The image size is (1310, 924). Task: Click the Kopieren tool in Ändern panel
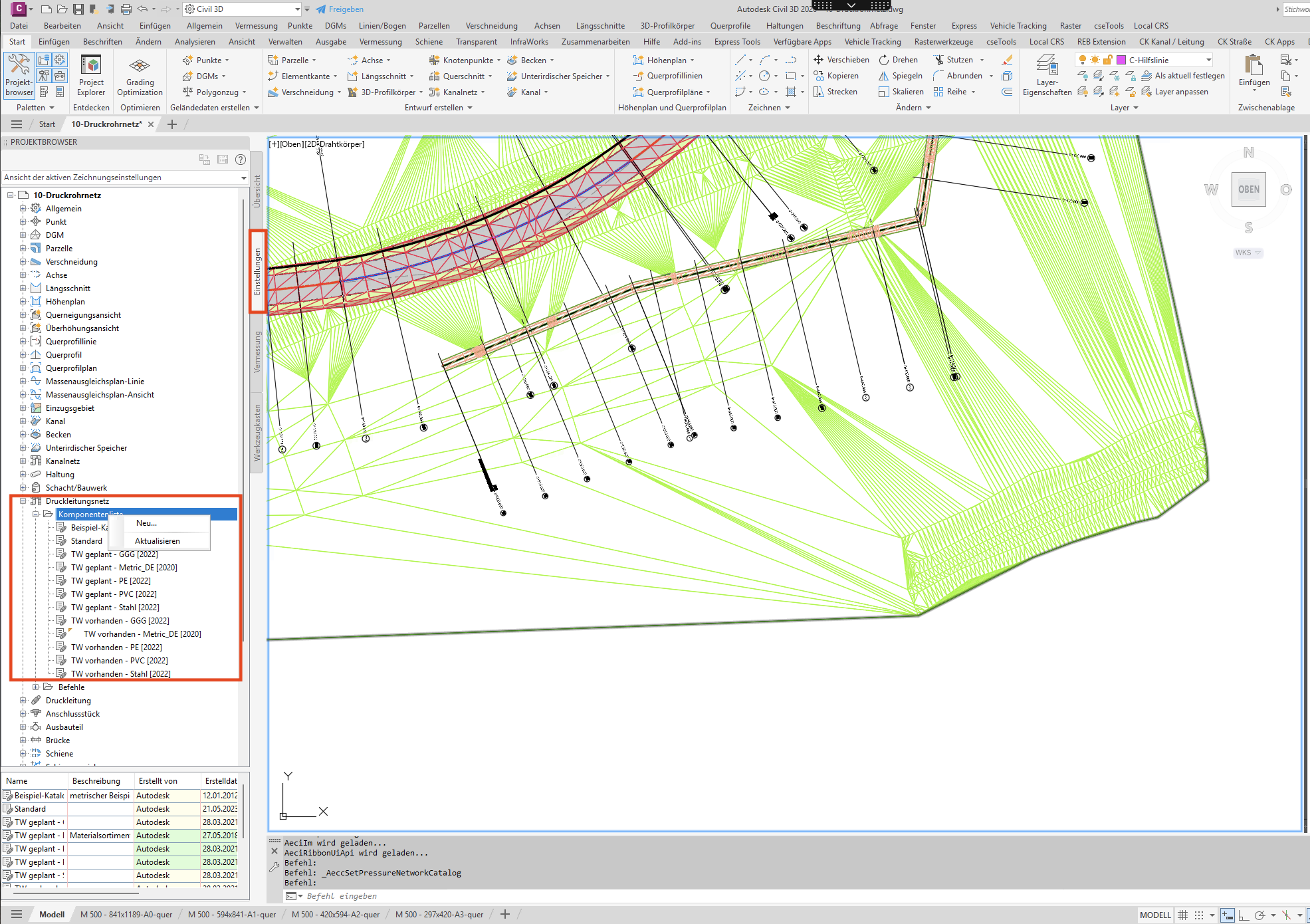(x=836, y=76)
